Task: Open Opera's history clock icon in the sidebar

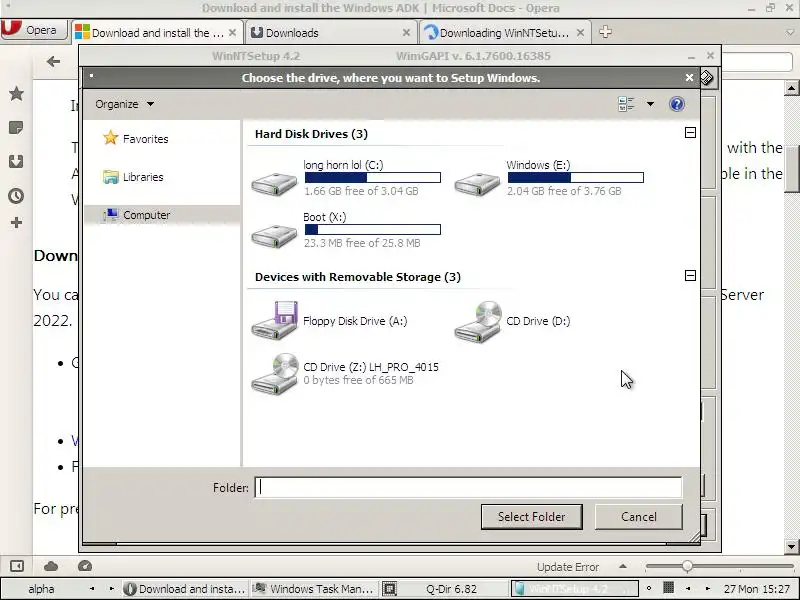Action: (16, 196)
